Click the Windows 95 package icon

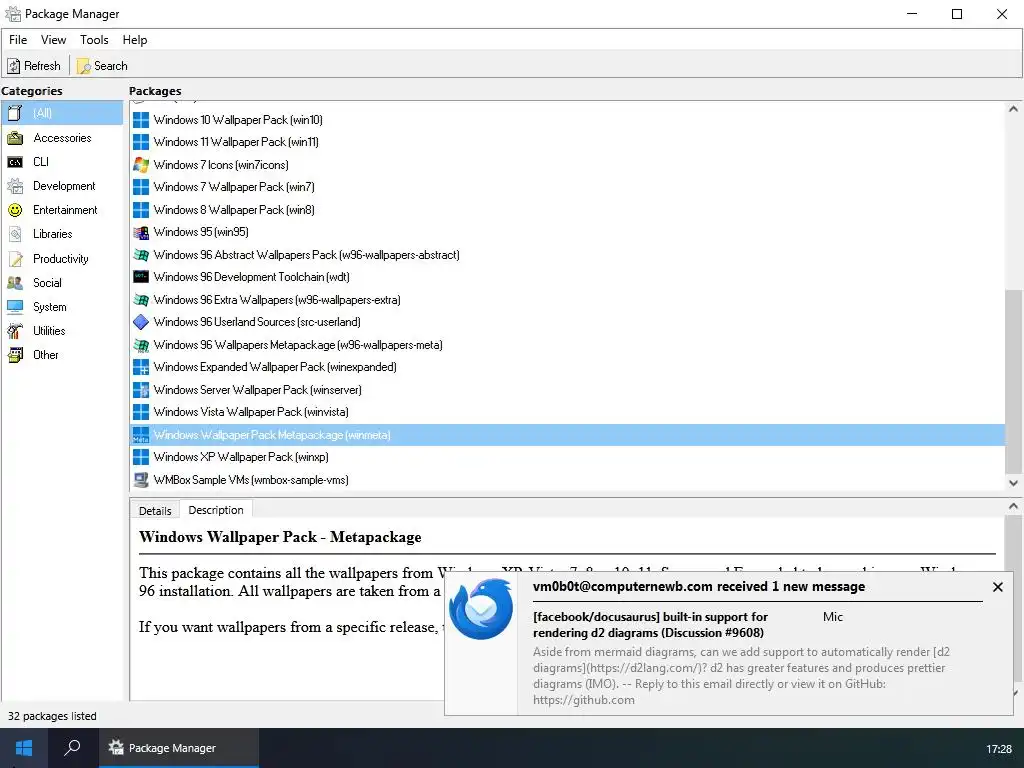pyautogui.click(x=141, y=232)
